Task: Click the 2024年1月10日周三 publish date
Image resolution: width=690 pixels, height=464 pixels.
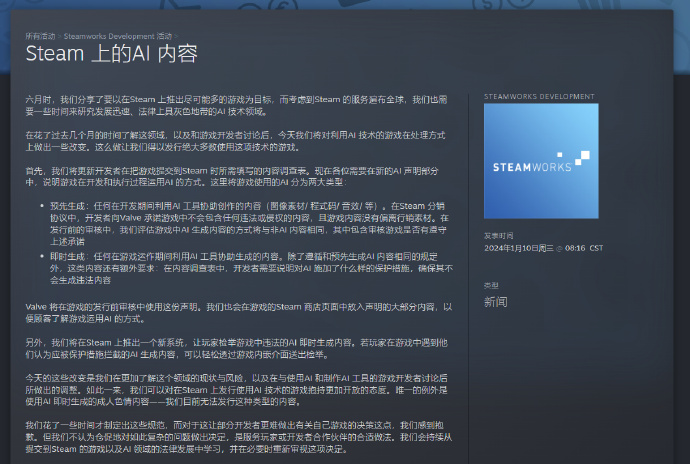Action: (519, 247)
